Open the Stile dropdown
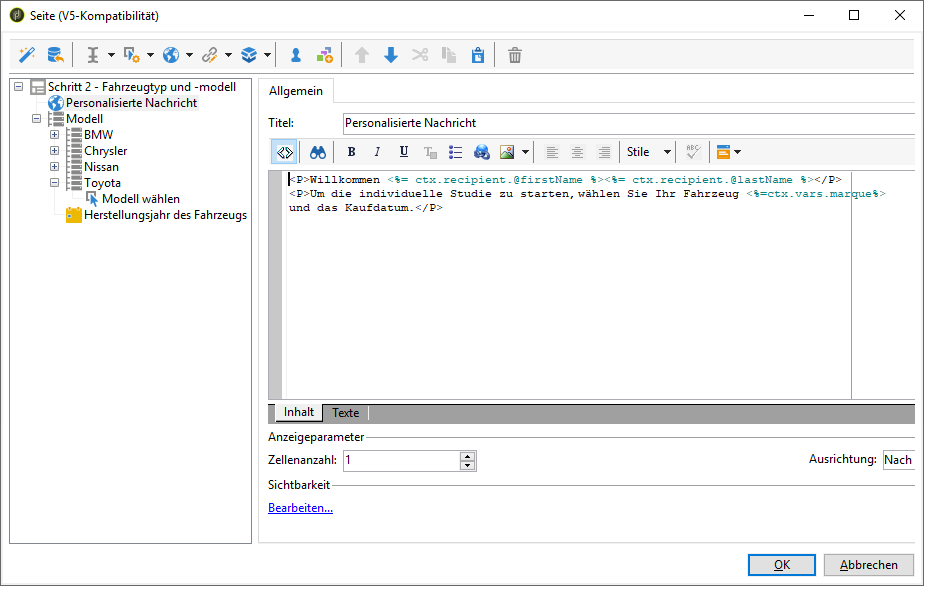 click(648, 152)
